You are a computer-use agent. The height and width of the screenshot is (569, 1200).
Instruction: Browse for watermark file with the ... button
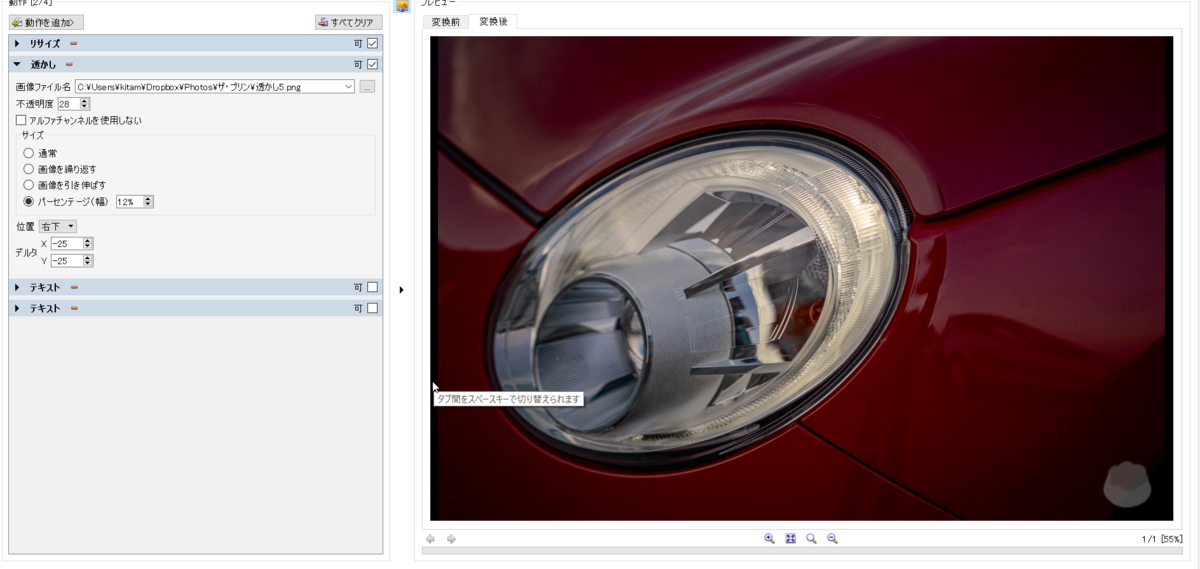[x=367, y=87]
